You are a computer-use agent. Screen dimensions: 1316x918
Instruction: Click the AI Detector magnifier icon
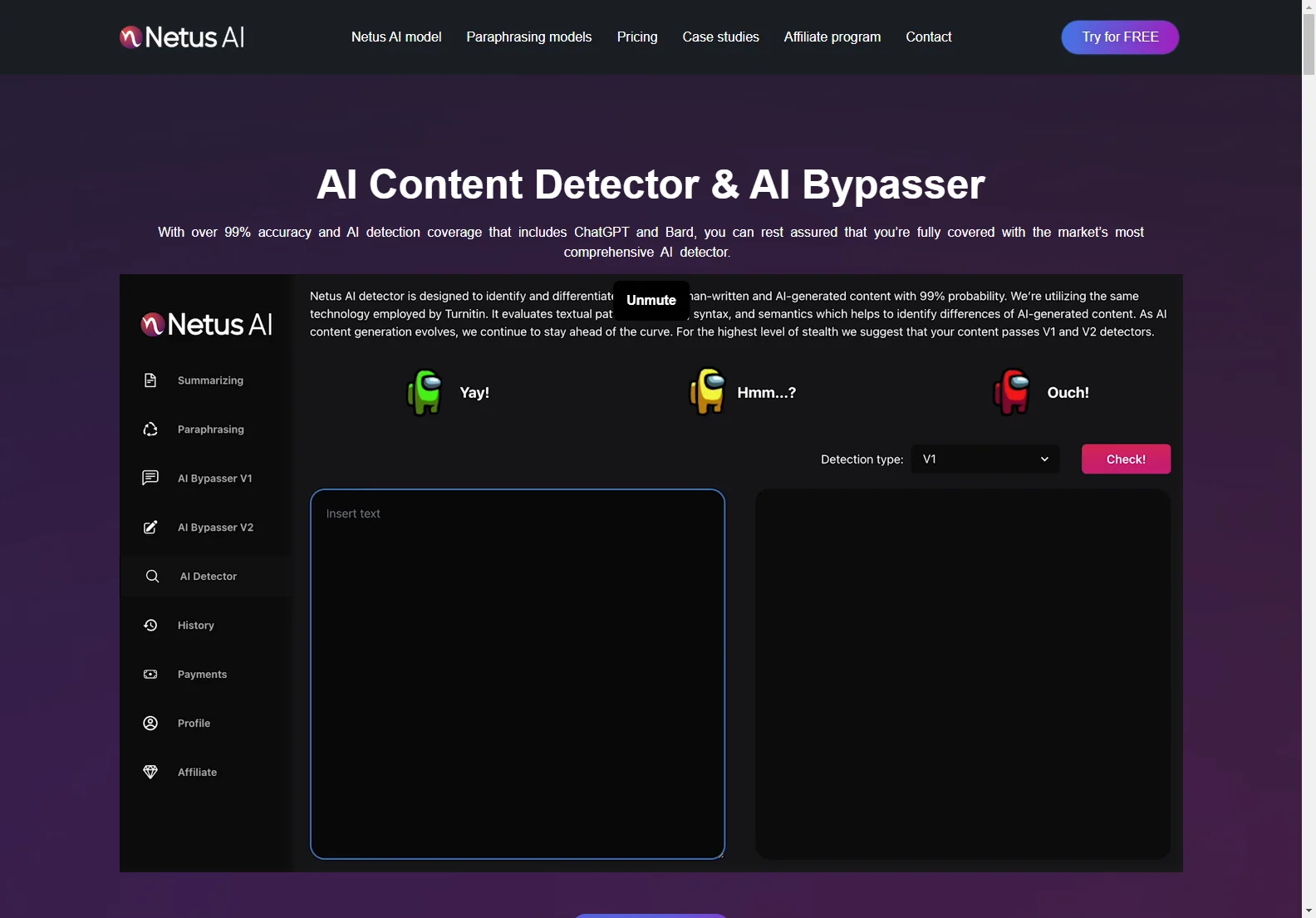[x=153, y=577]
